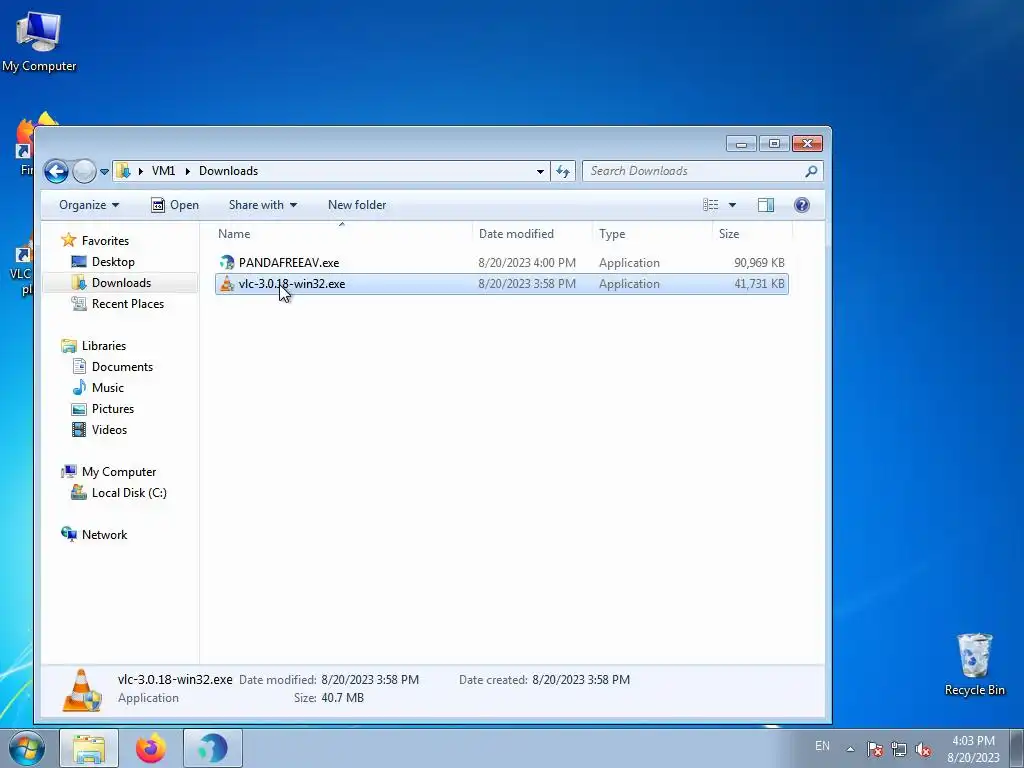
Task: Click the Windows Explorer taskbar icon
Action: coord(89,748)
